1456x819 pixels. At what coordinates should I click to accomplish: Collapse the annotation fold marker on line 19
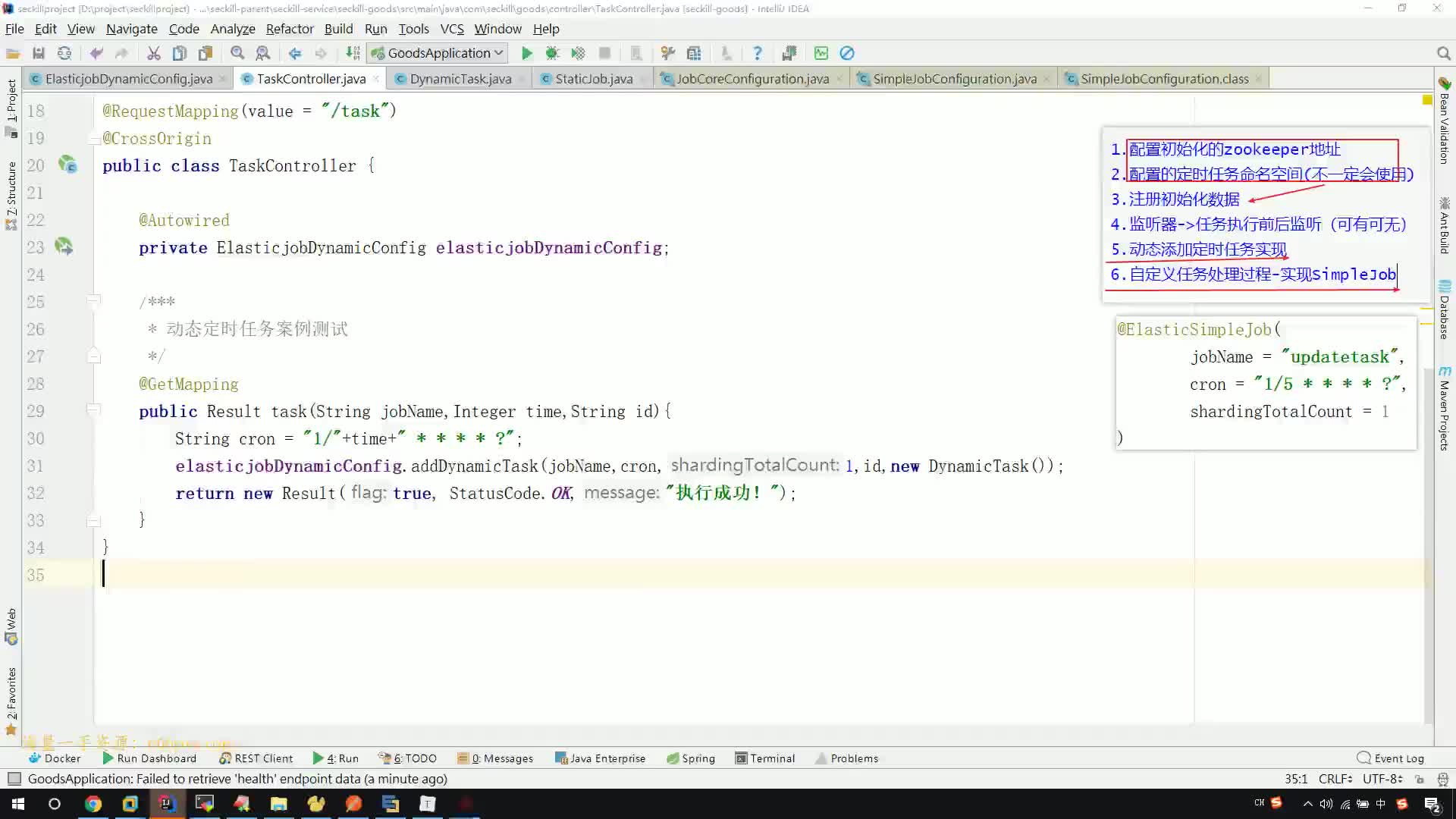click(94, 138)
